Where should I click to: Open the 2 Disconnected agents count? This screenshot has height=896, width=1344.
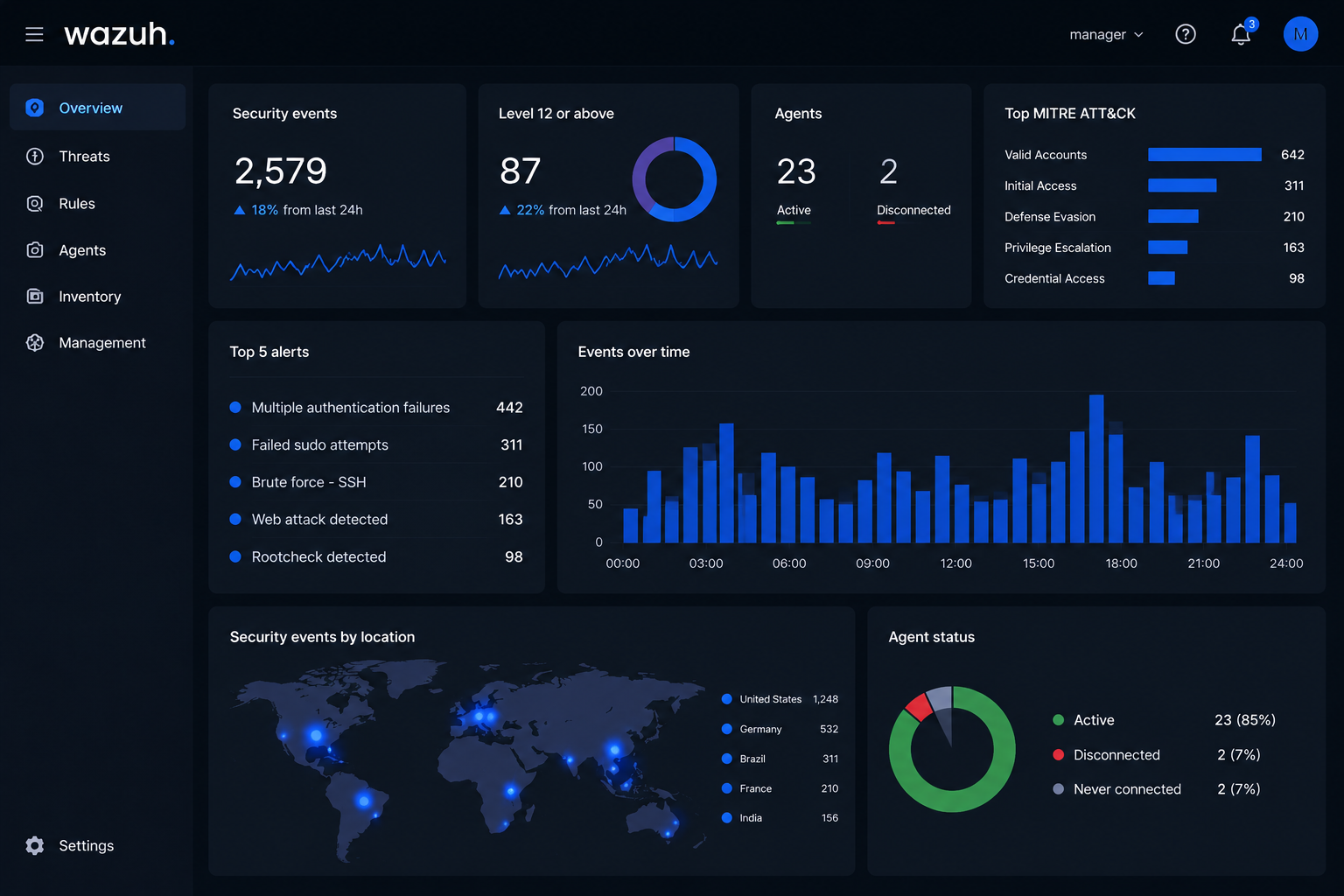pyautogui.click(x=888, y=171)
